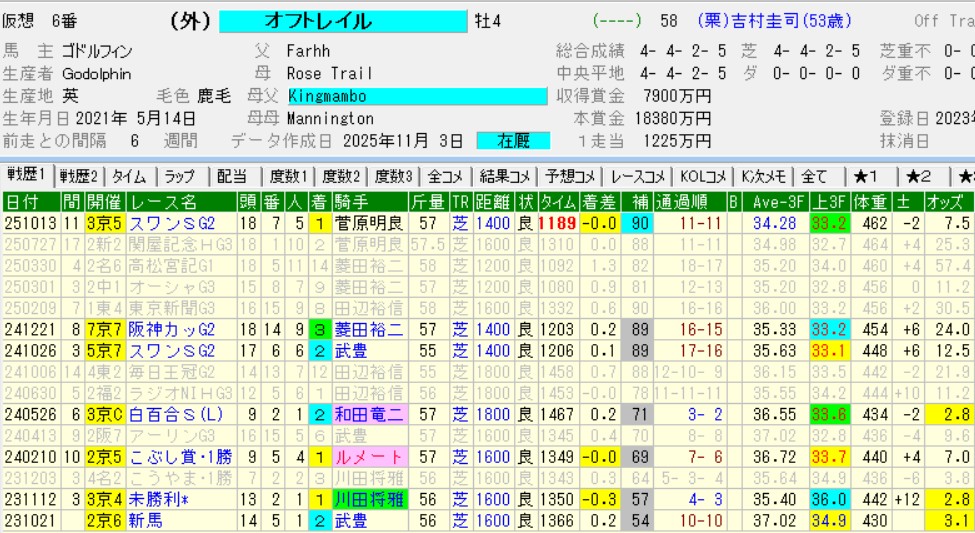Select the ラップ tab

tap(180, 176)
